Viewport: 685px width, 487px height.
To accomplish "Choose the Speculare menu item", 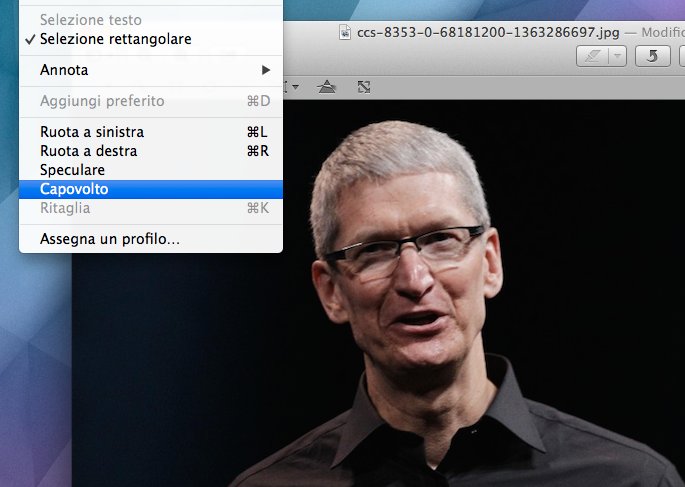I will pyautogui.click(x=151, y=169).
